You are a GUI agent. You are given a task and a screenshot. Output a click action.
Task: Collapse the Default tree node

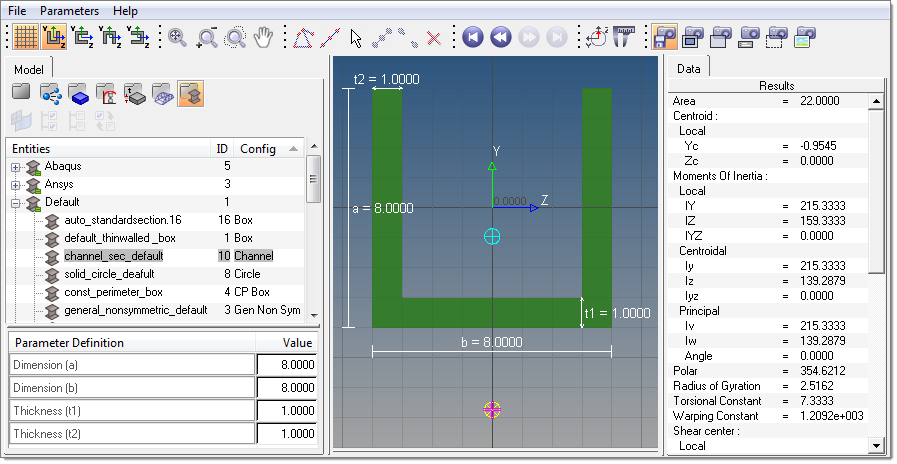[16, 202]
